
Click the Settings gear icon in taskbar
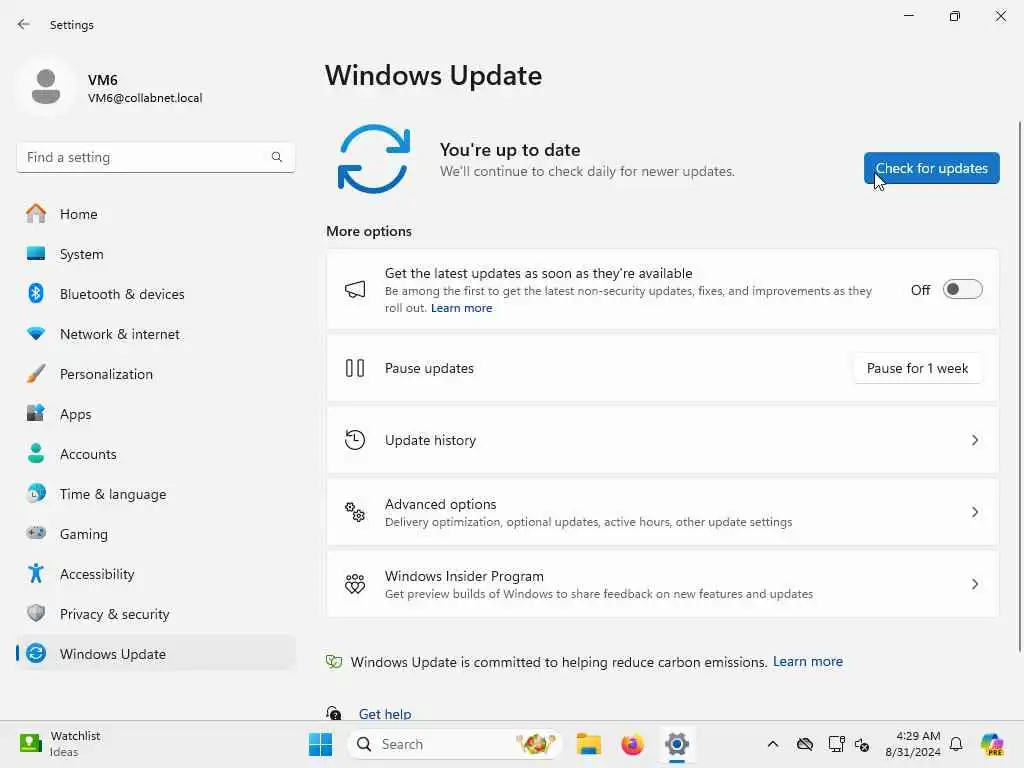(x=677, y=744)
